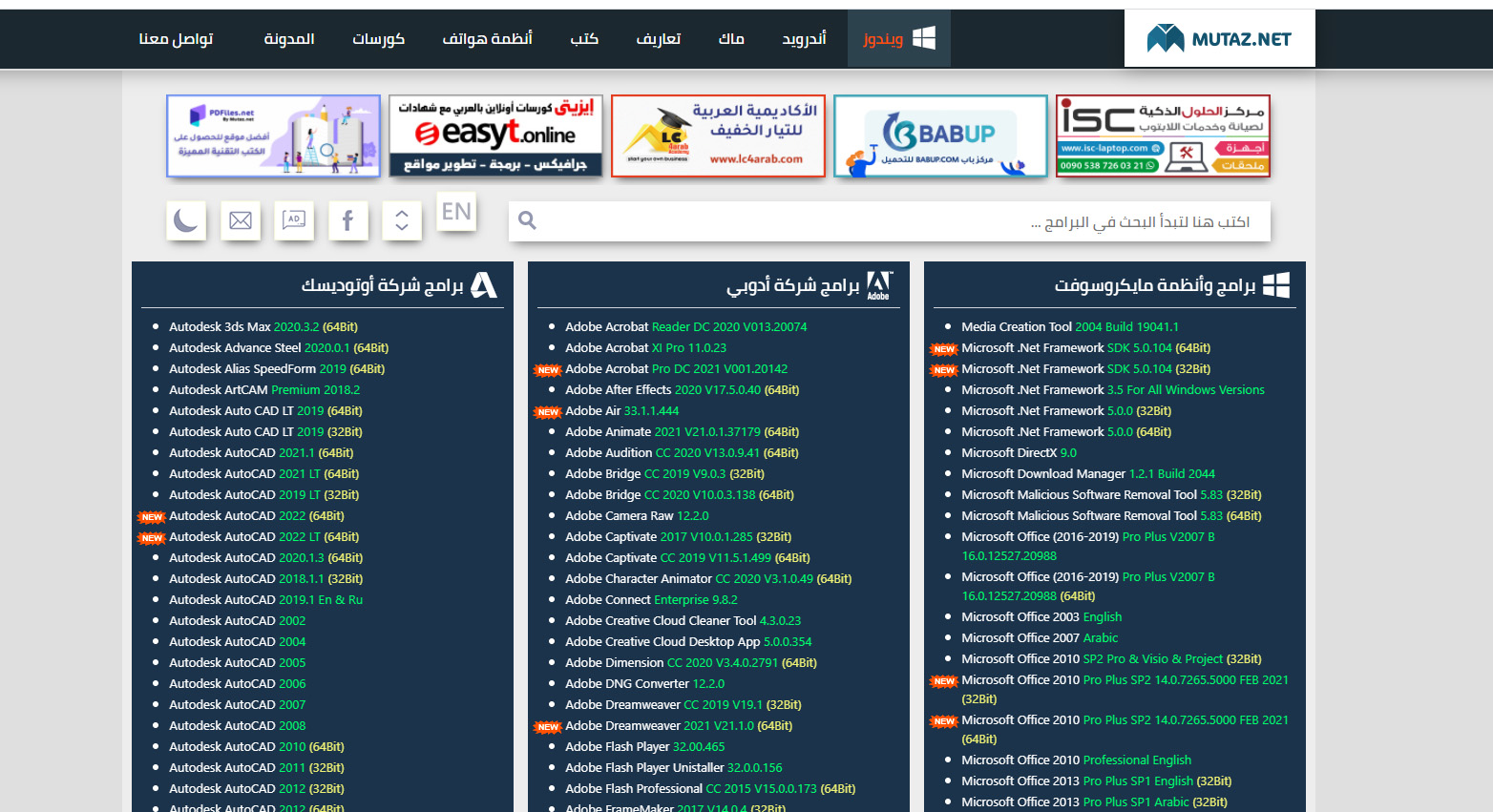Open the أندرويد menu item
Screen dimensions: 1493x812
point(804,38)
